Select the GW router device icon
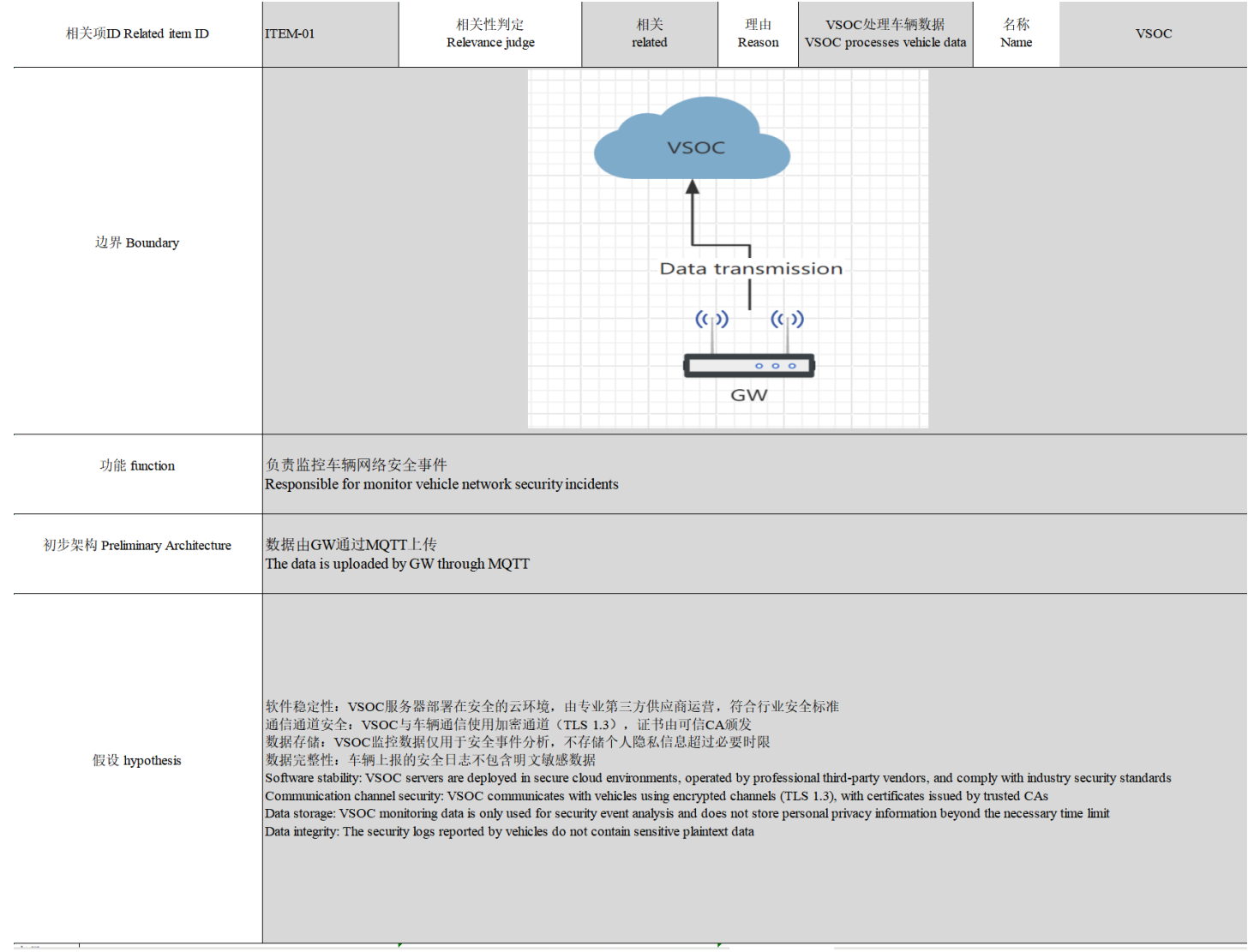 [x=748, y=366]
